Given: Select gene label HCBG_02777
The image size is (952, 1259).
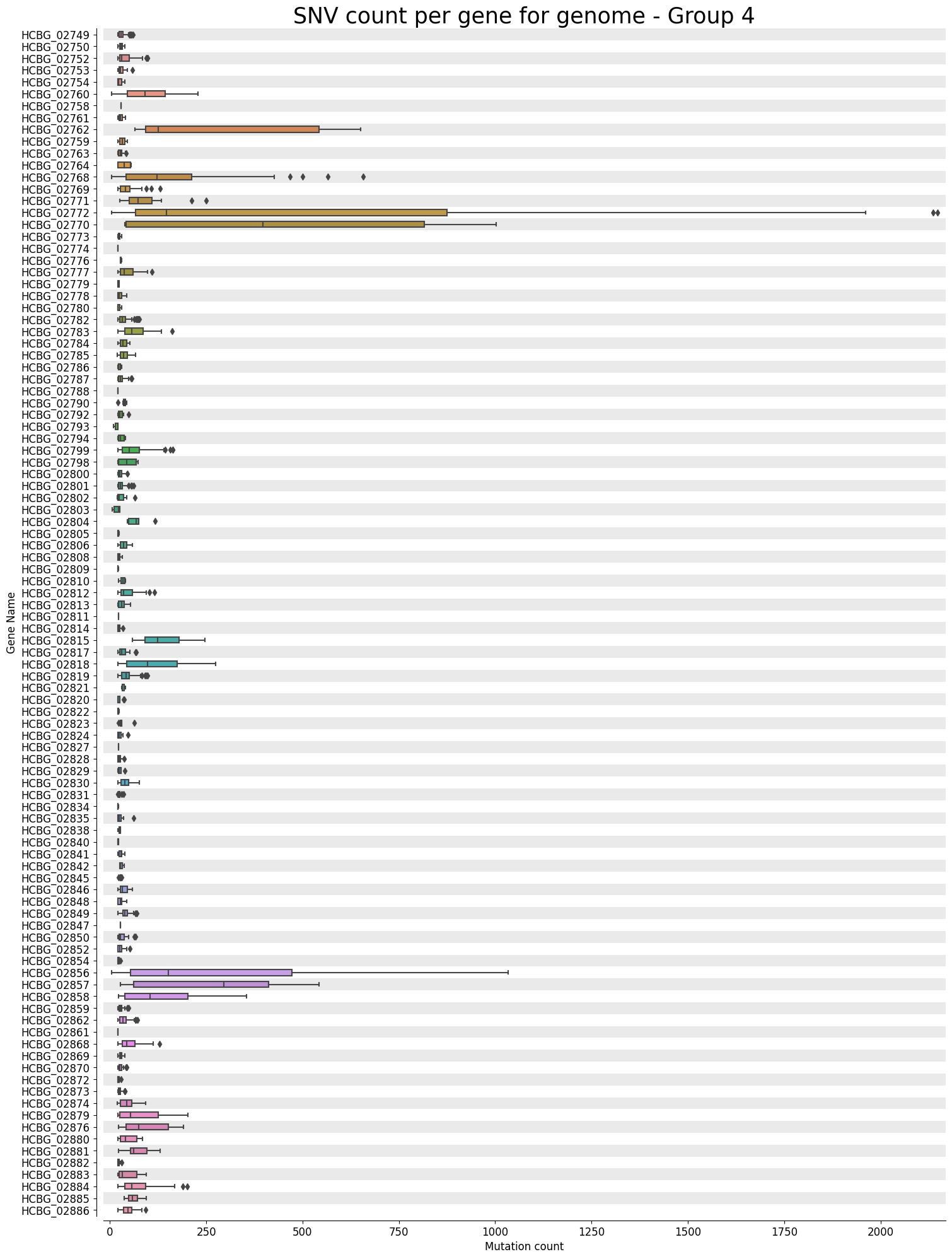Looking at the screenshot, I should coord(50,272).
